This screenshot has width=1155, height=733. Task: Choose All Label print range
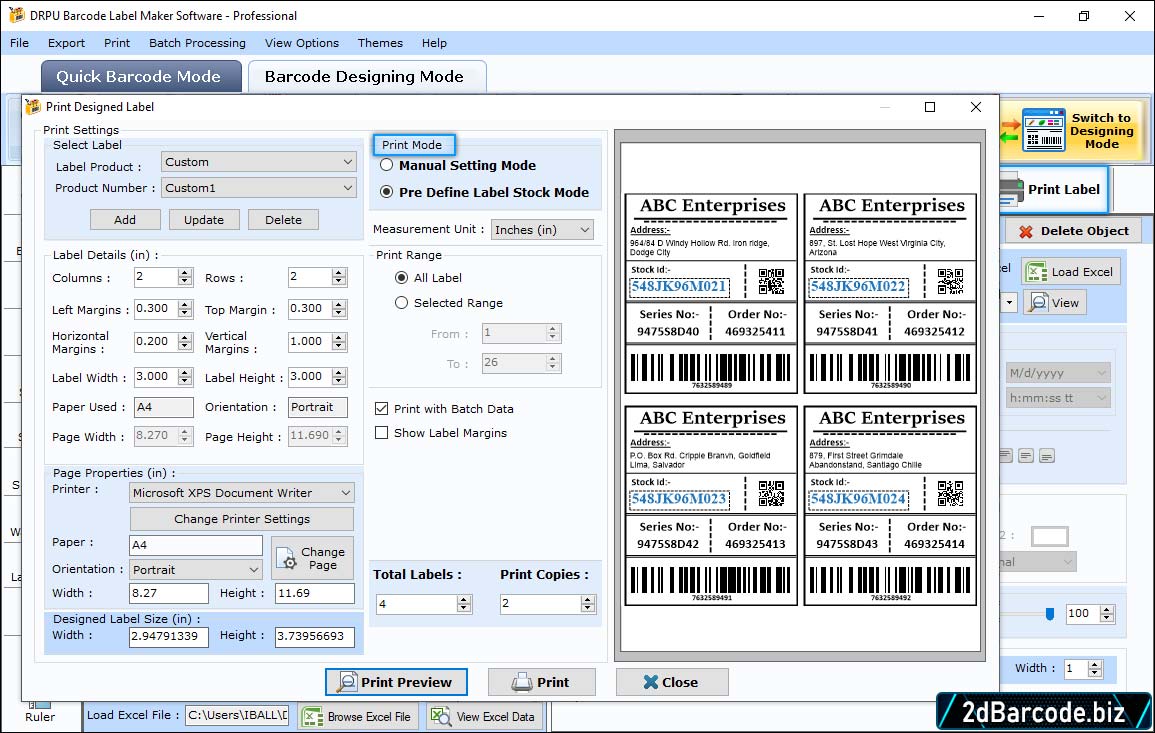point(401,278)
